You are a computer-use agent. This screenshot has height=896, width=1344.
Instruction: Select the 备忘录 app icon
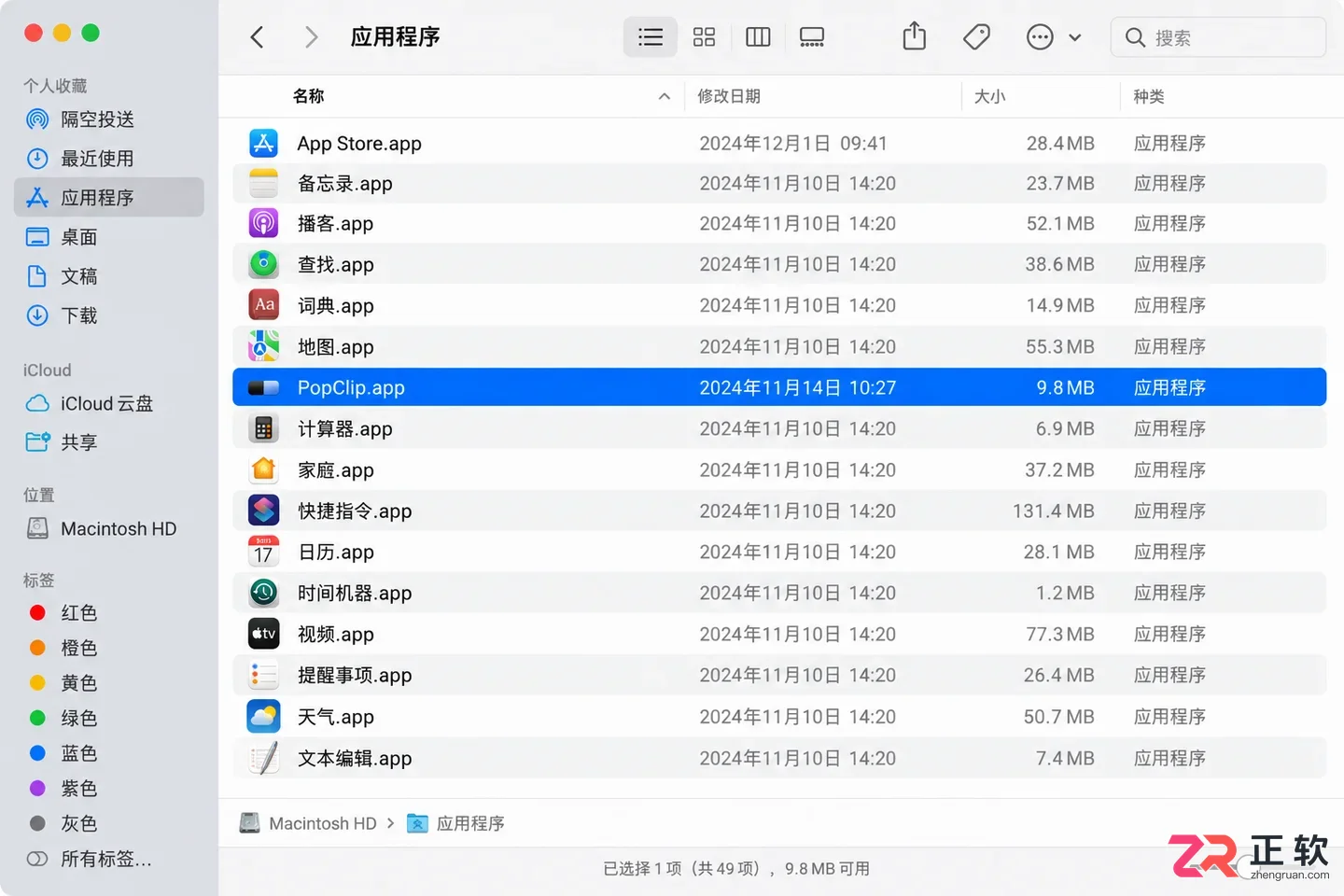263,183
